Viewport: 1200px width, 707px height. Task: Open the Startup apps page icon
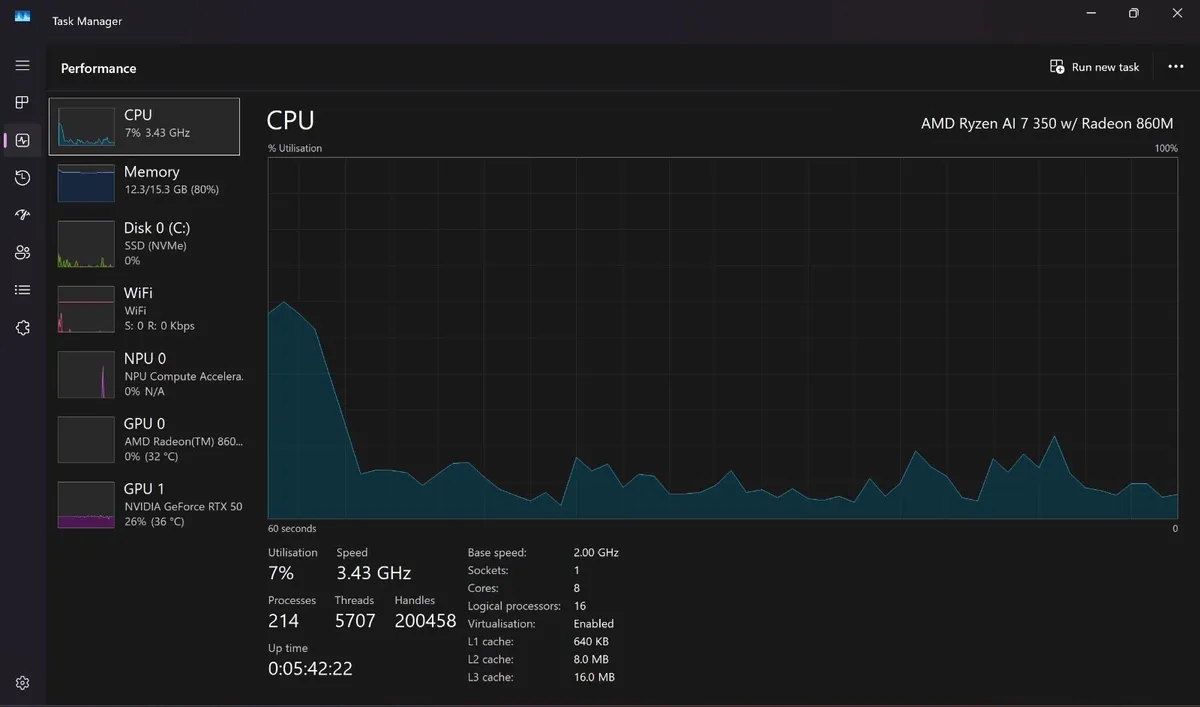(x=22, y=215)
